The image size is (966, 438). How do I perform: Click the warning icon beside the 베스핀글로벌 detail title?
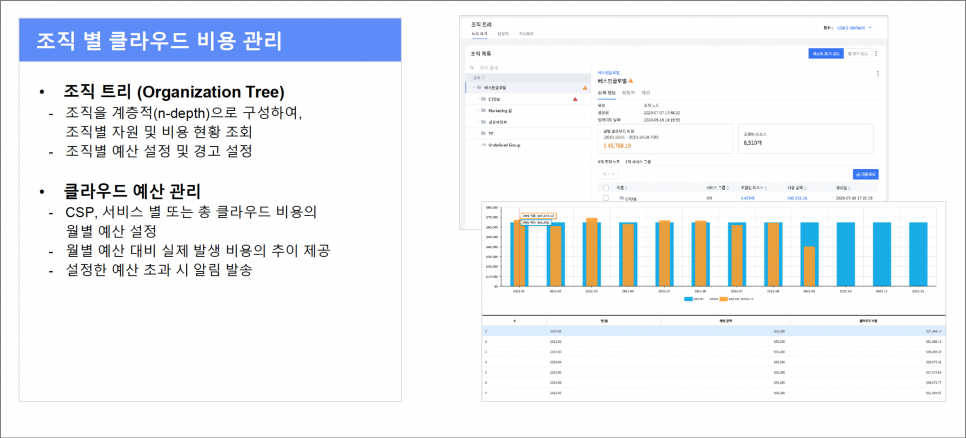631,81
